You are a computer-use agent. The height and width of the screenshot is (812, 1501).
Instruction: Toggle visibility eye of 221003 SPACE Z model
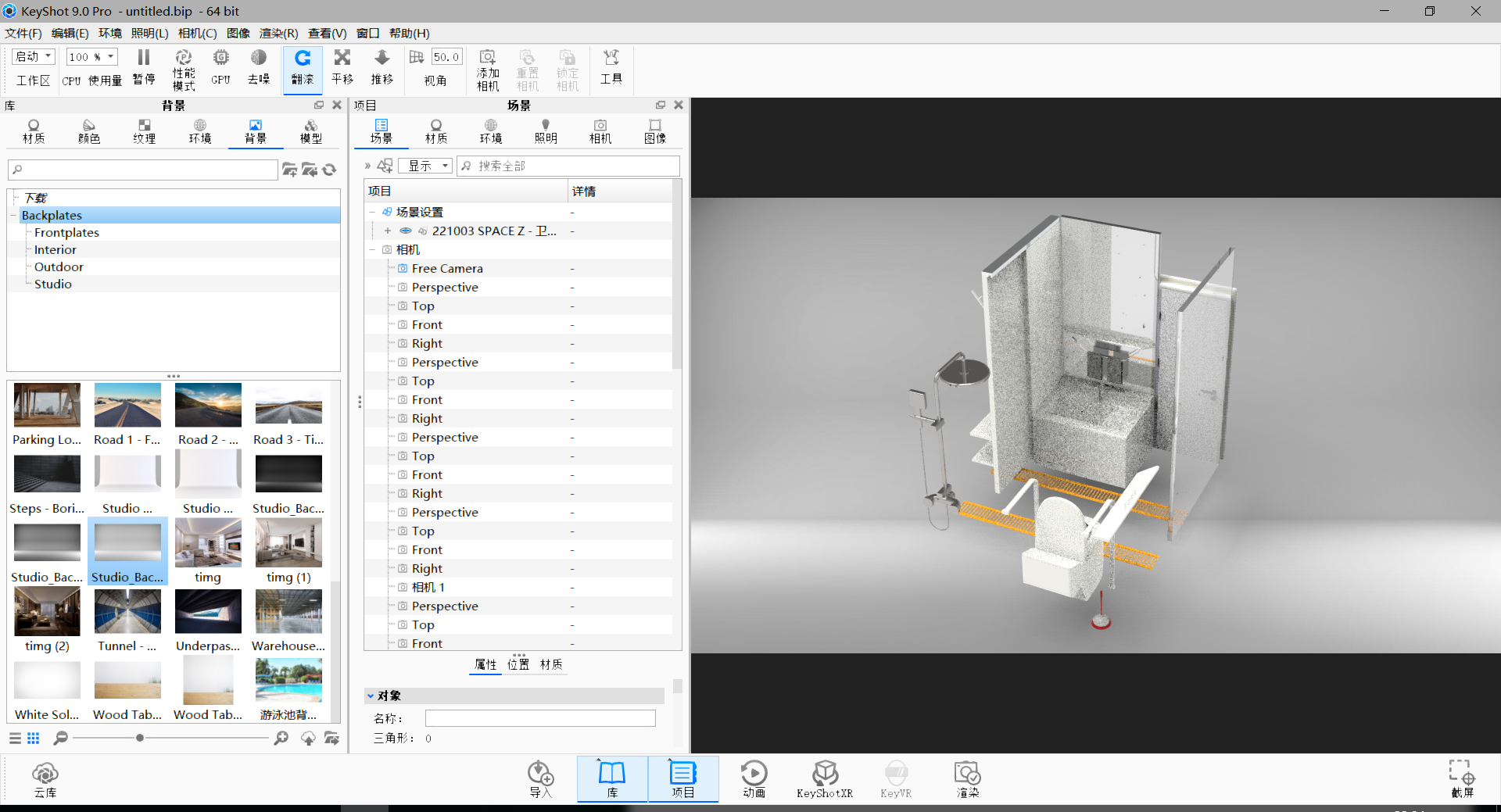[x=406, y=231]
